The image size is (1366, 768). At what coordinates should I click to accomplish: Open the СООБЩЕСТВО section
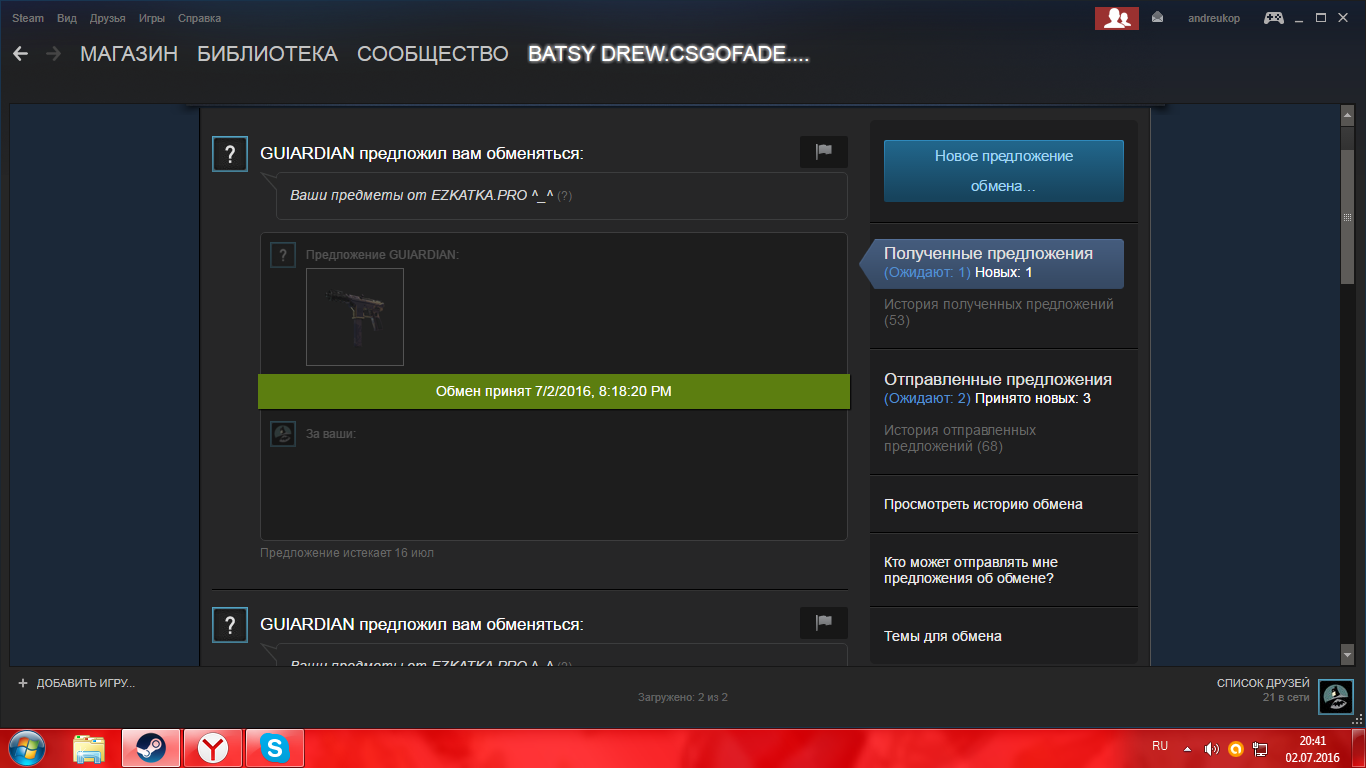(433, 54)
